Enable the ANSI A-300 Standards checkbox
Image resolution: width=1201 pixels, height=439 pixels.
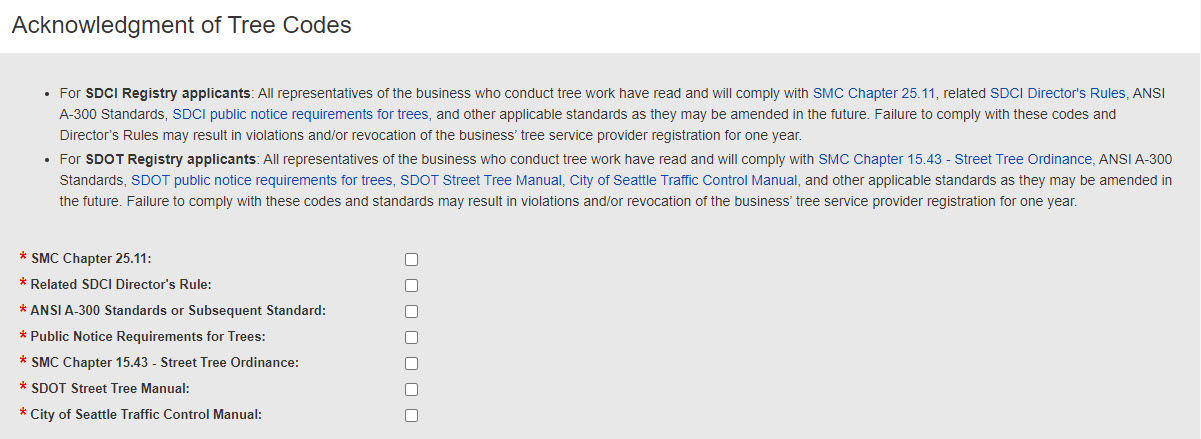coord(411,311)
